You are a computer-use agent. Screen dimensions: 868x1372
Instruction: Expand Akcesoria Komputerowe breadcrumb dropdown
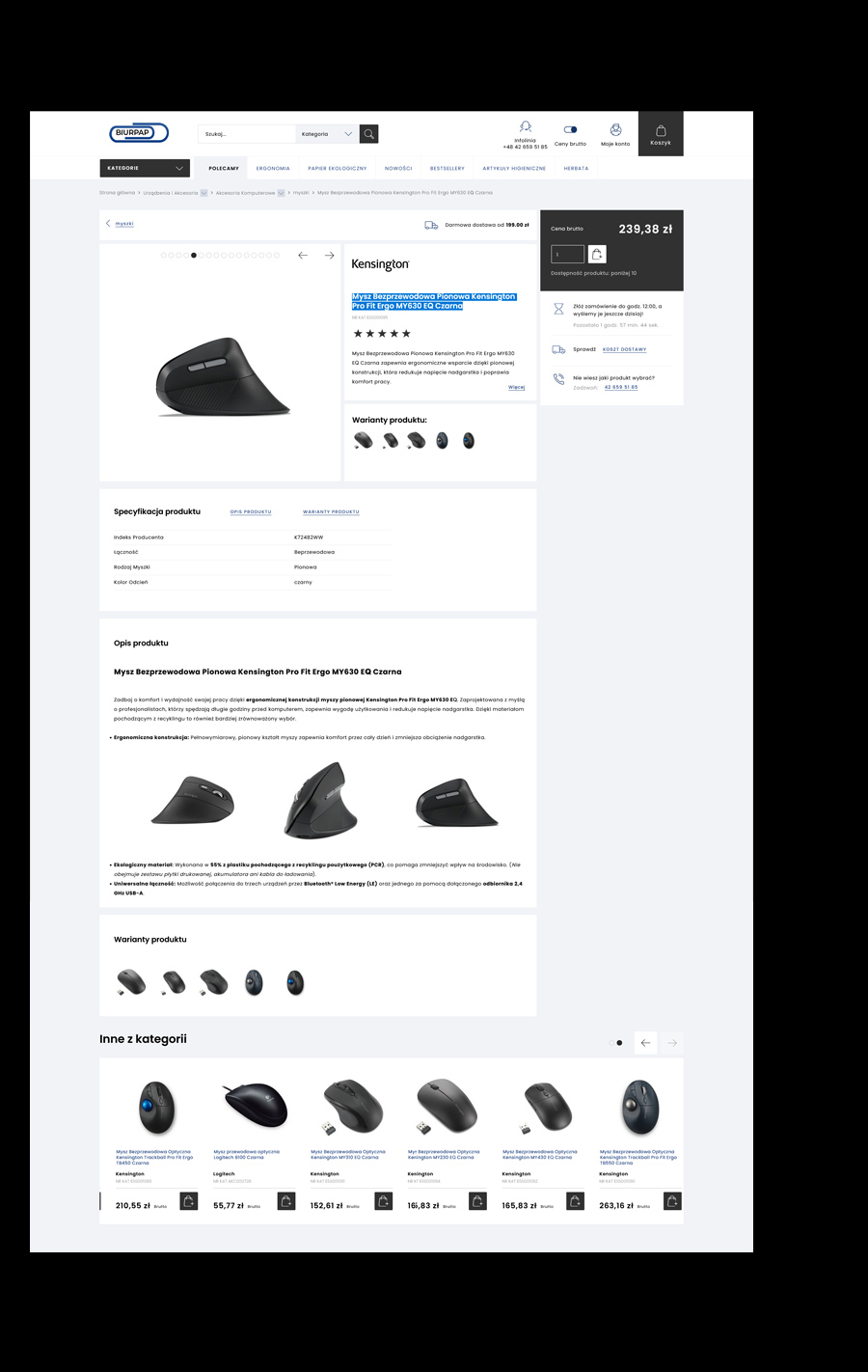coord(281,193)
